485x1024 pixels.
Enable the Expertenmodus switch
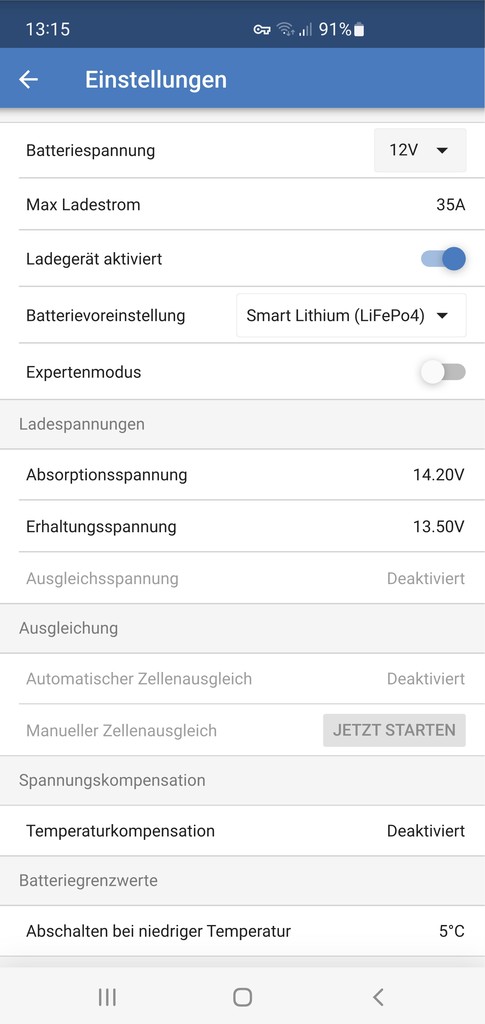(x=443, y=372)
